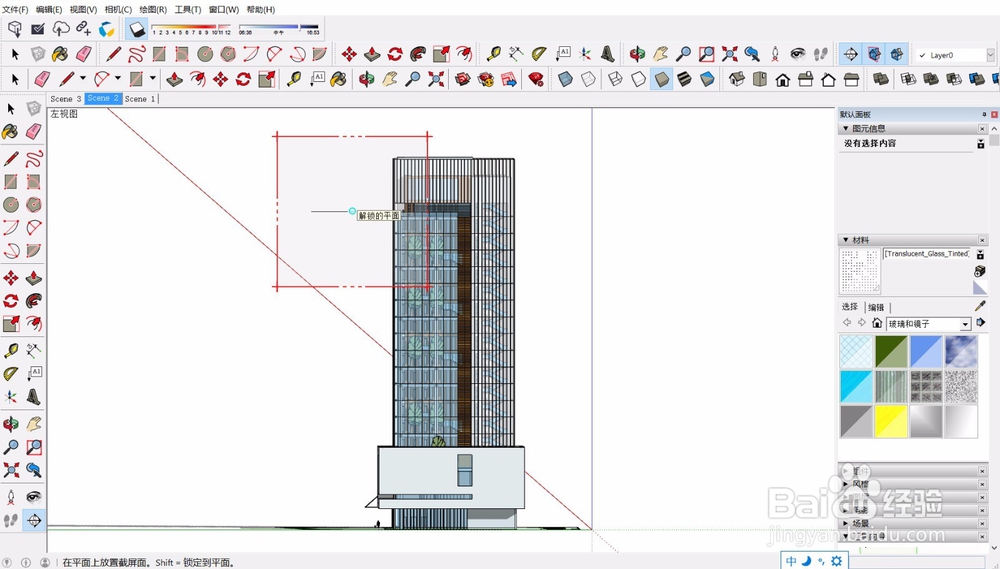
Task: Enable back edges face style
Action: pos(587,79)
